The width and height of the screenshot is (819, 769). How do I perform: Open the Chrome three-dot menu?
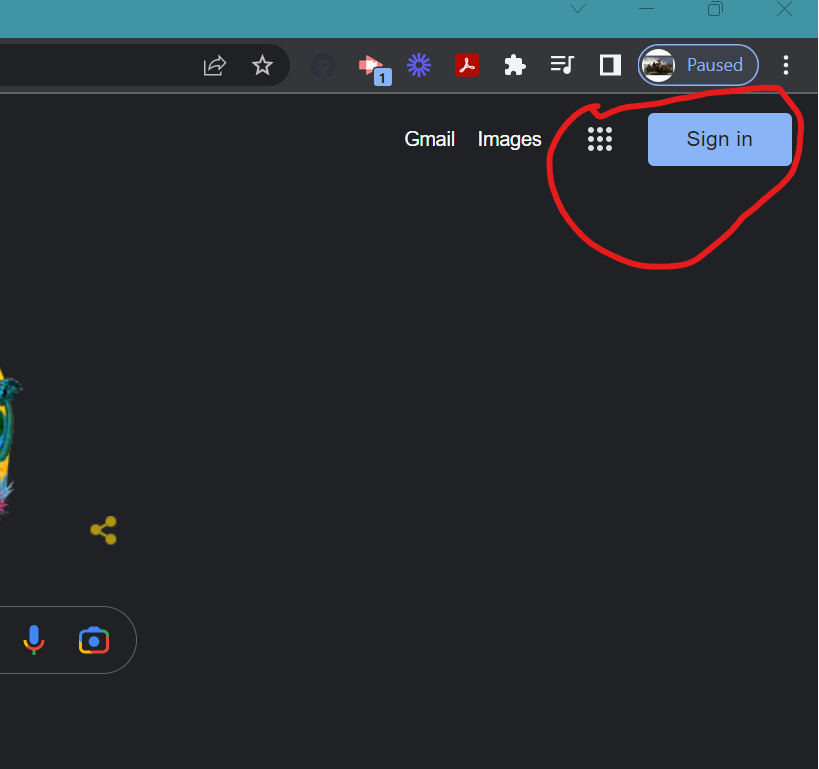(786, 65)
